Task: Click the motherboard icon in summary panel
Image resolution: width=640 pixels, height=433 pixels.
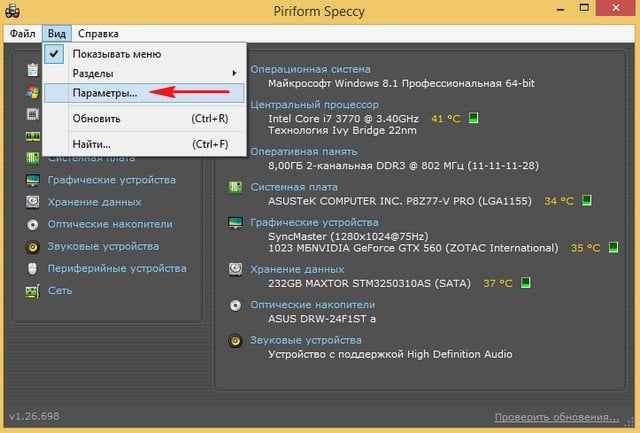Action: [x=235, y=187]
